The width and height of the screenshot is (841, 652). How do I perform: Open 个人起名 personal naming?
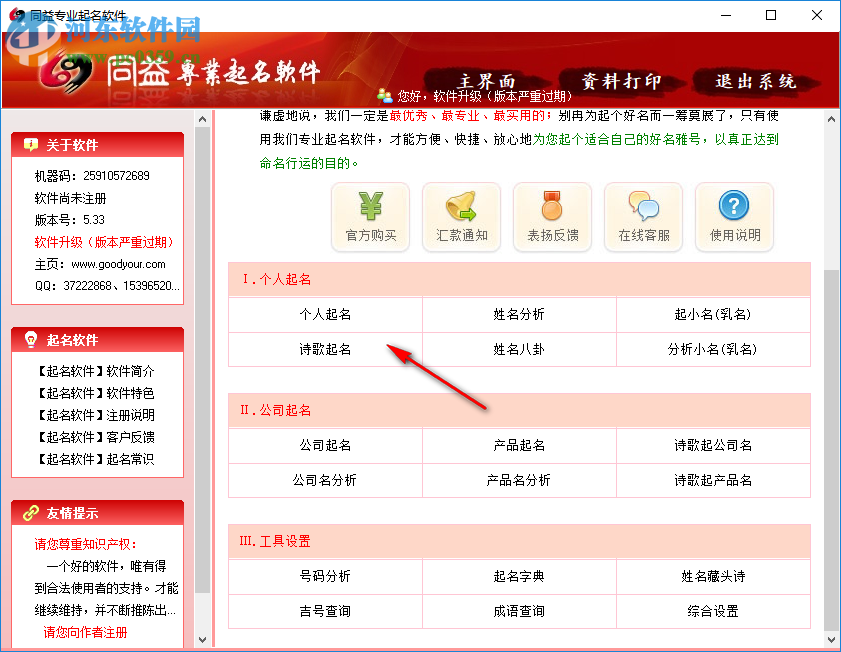(325, 316)
